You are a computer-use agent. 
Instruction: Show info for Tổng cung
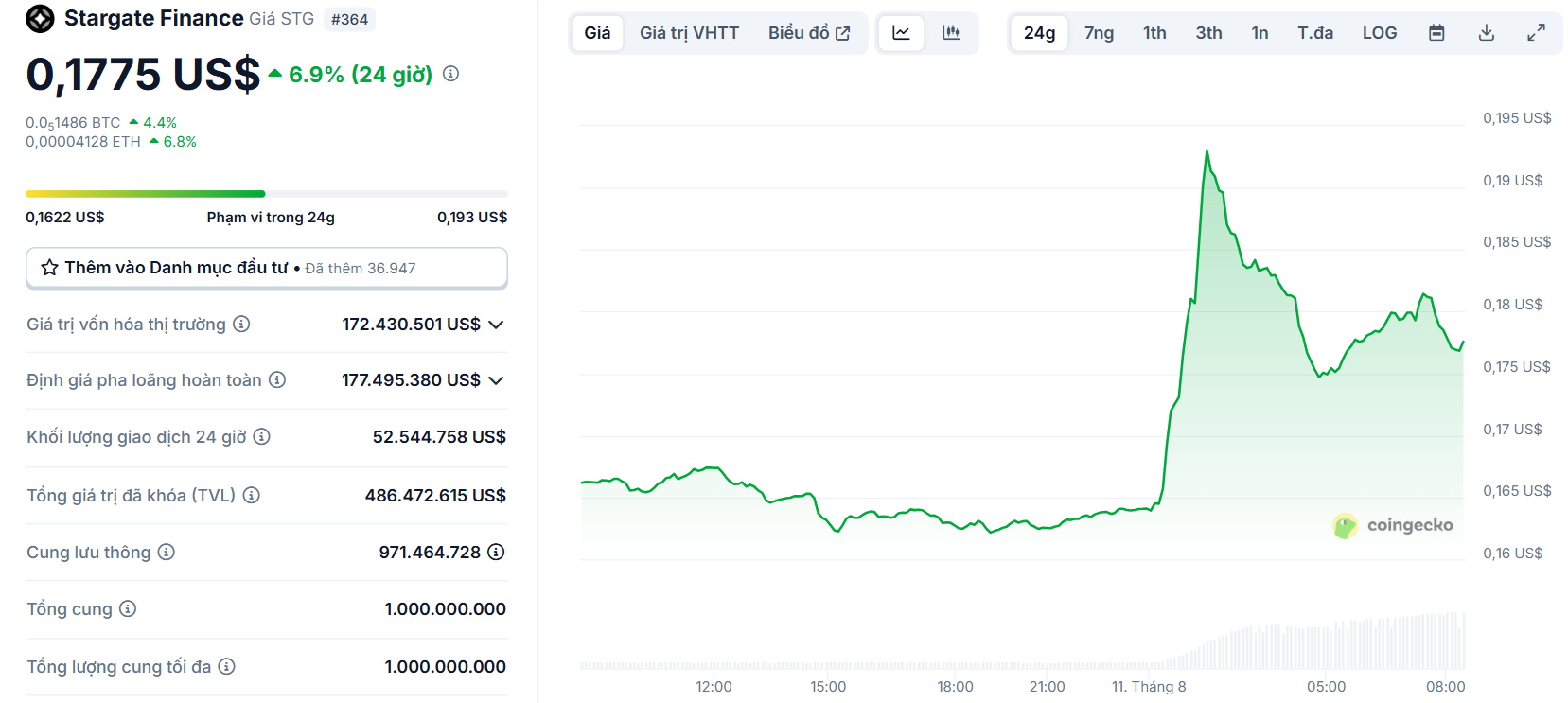coord(128,608)
